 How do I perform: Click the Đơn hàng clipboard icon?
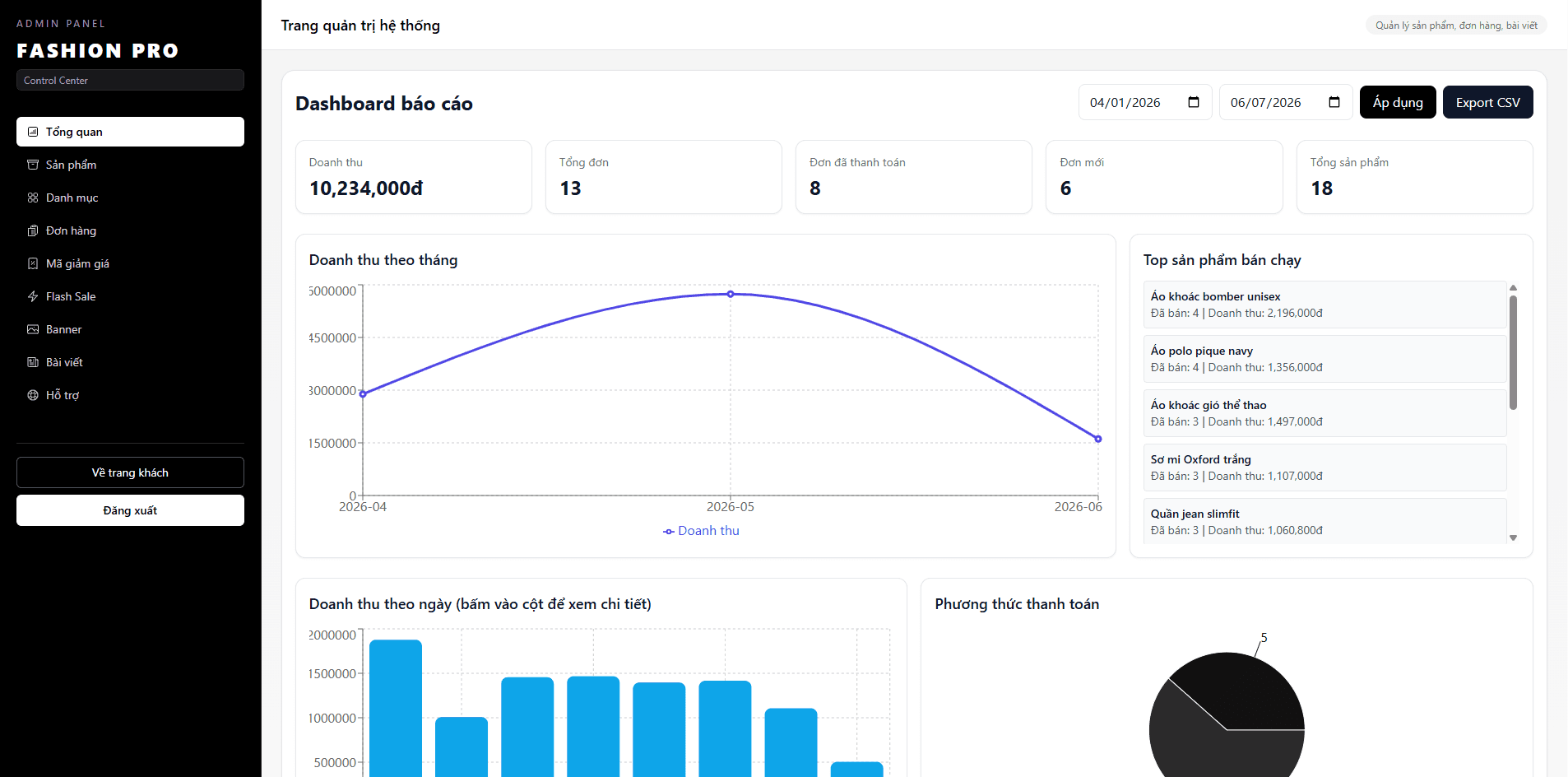pos(33,230)
